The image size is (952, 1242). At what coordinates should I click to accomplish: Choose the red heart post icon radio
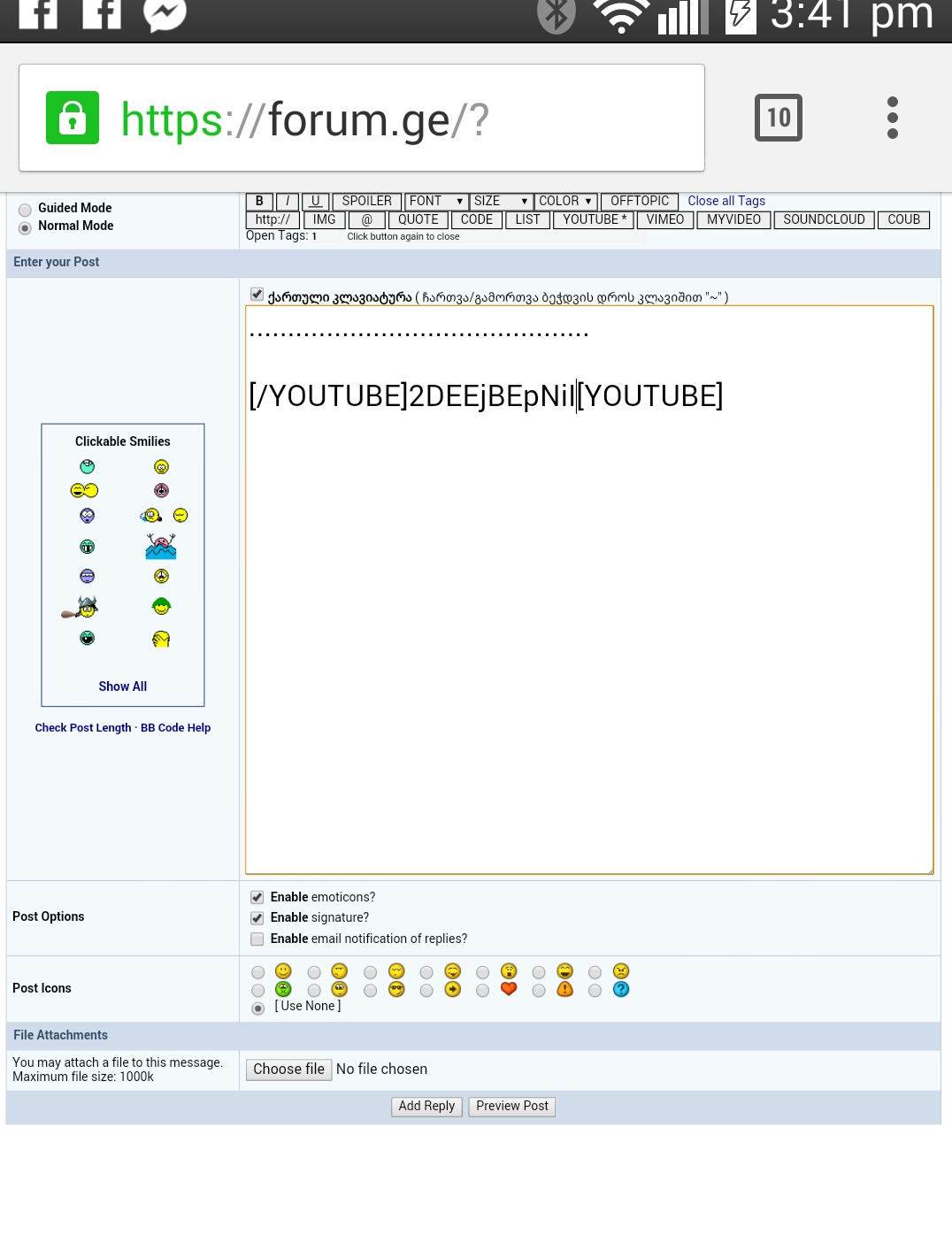click(x=482, y=991)
